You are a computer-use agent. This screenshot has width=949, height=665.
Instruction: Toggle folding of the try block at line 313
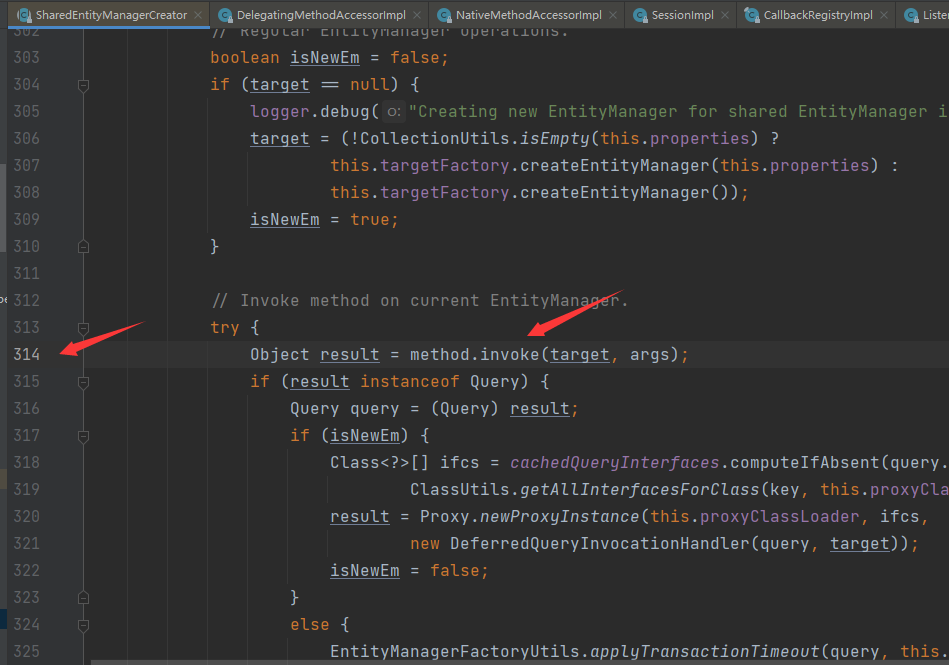(x=83, y=327)
